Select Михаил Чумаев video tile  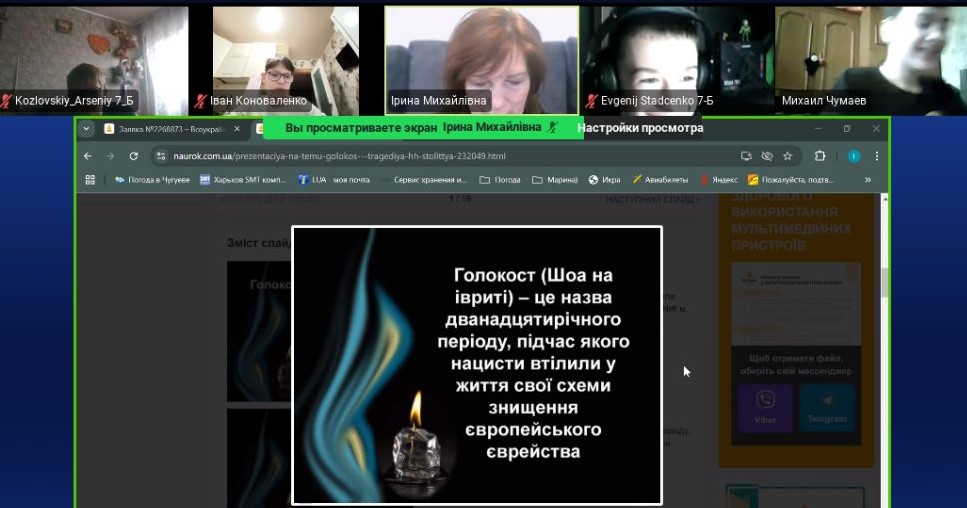871,61
